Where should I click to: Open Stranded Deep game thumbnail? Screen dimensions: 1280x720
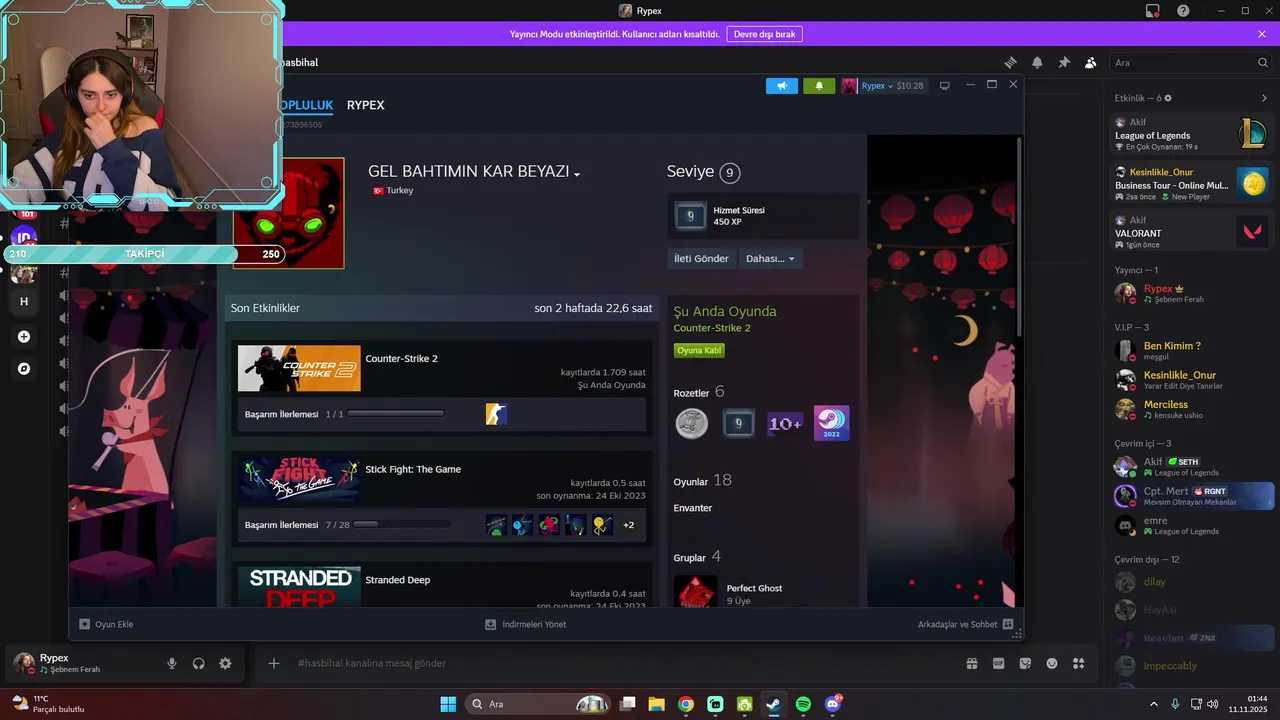(299, 585)
